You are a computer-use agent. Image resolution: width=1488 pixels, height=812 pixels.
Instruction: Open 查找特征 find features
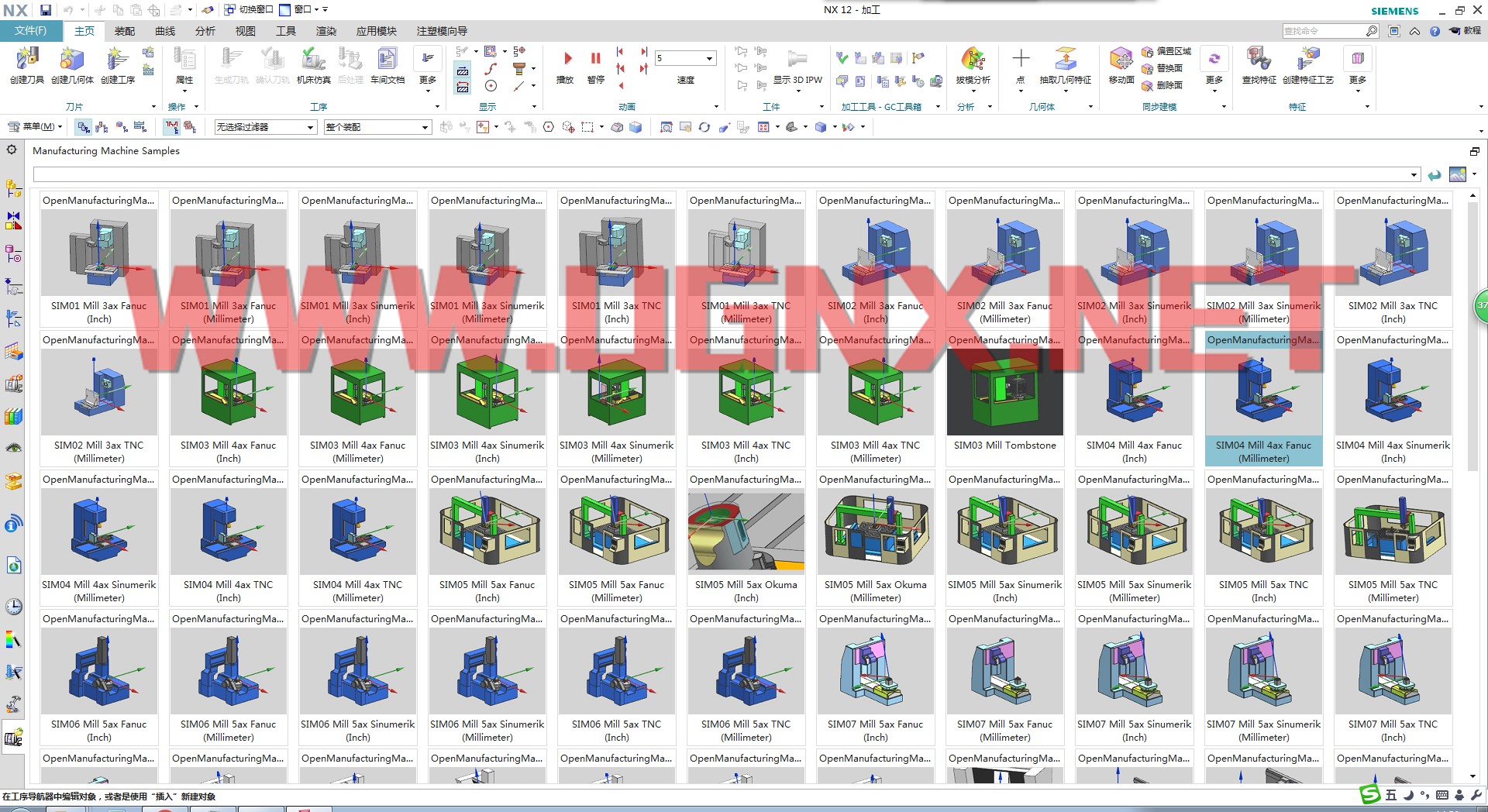click(x=1259, y=64)
